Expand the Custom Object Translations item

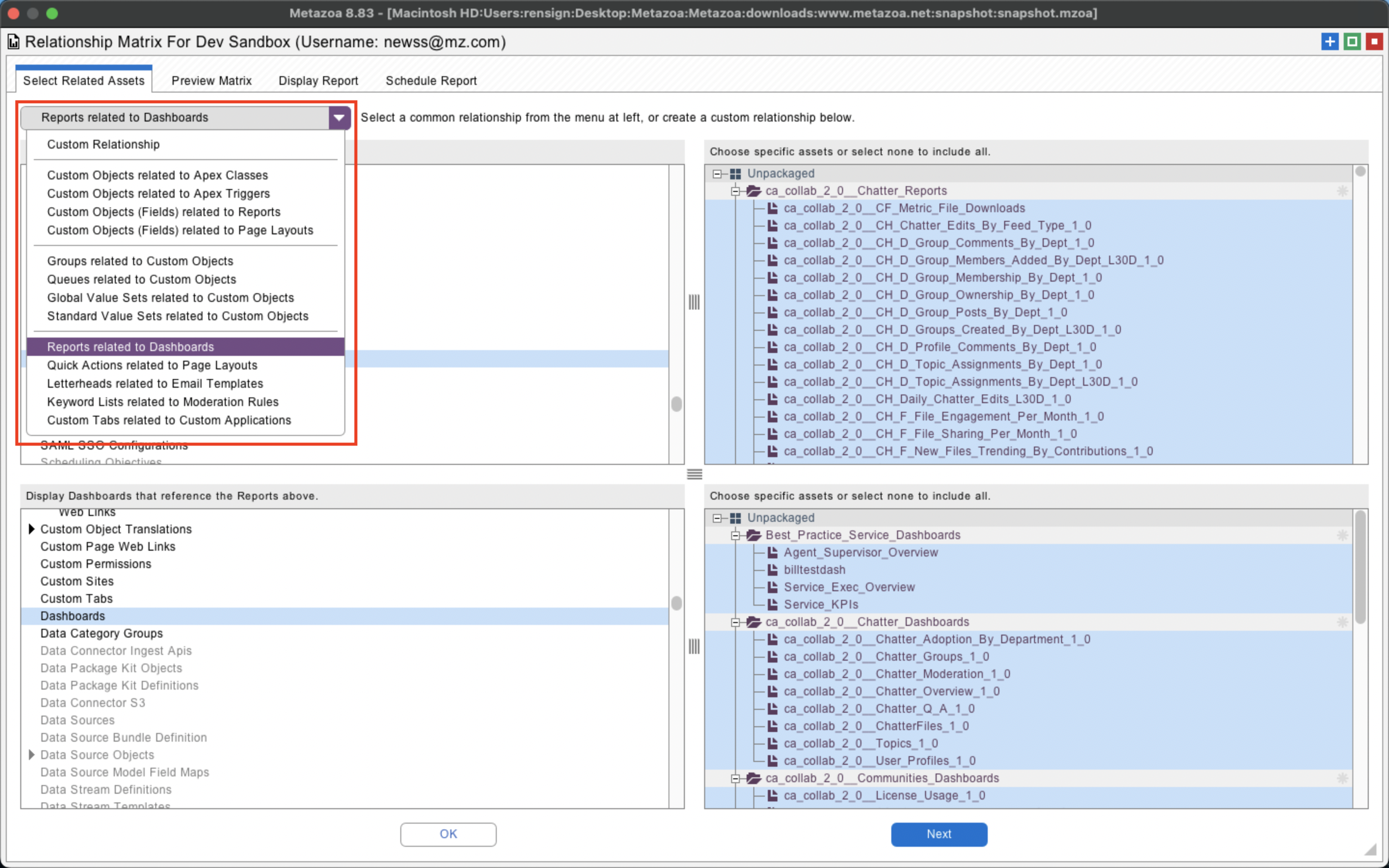click(x=31, y=529)
